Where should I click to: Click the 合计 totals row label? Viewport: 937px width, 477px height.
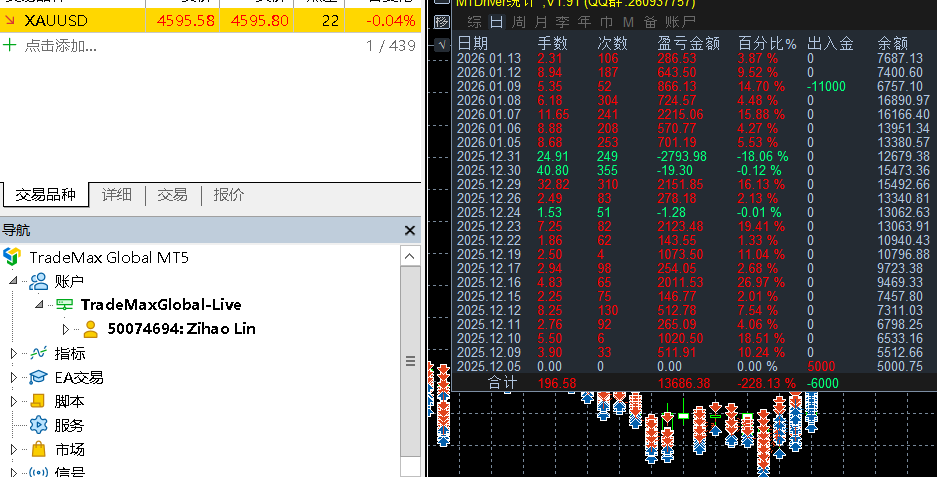[502, 383]
